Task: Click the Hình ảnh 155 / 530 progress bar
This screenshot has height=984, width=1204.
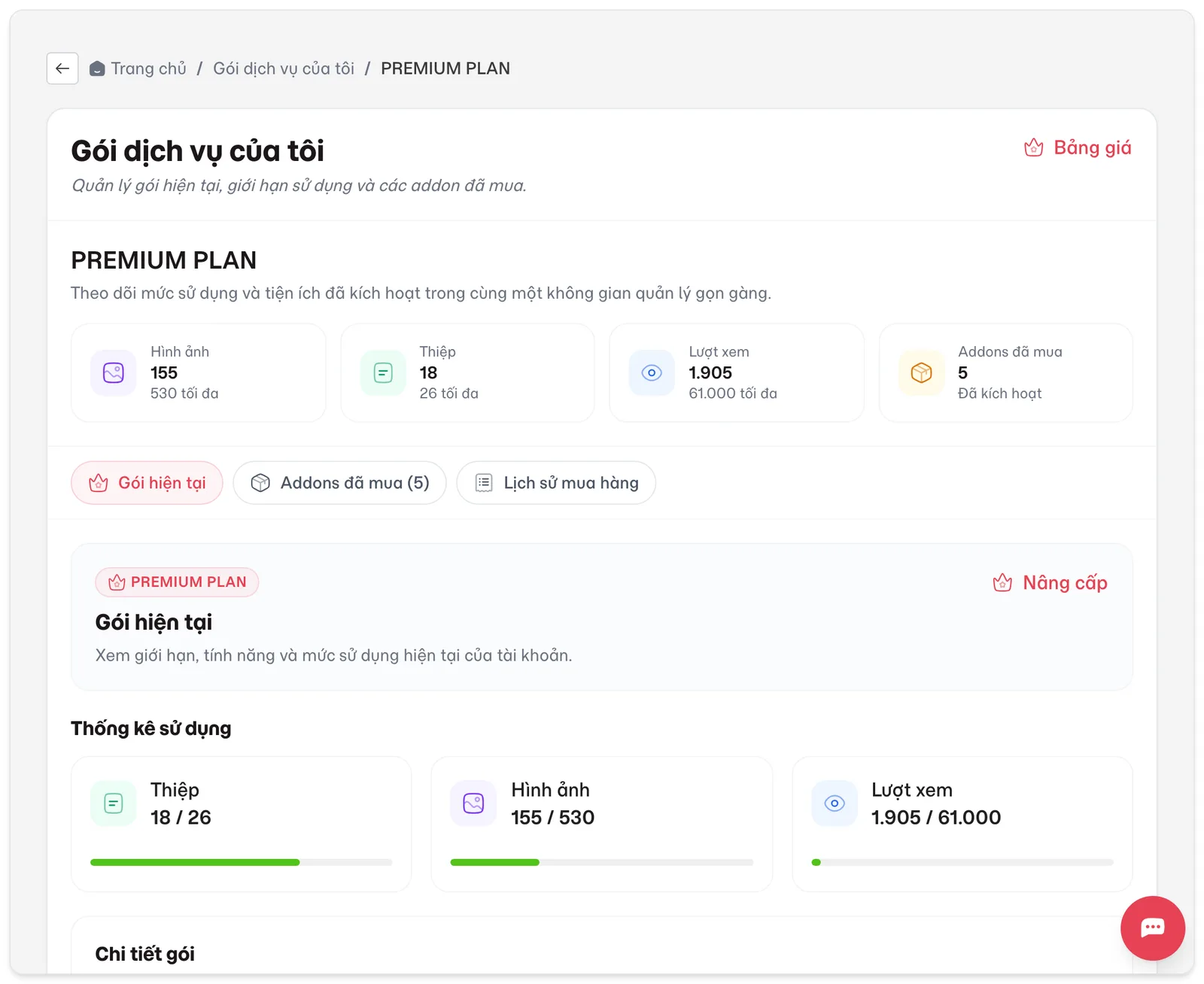Action: [x=602, y=862]
